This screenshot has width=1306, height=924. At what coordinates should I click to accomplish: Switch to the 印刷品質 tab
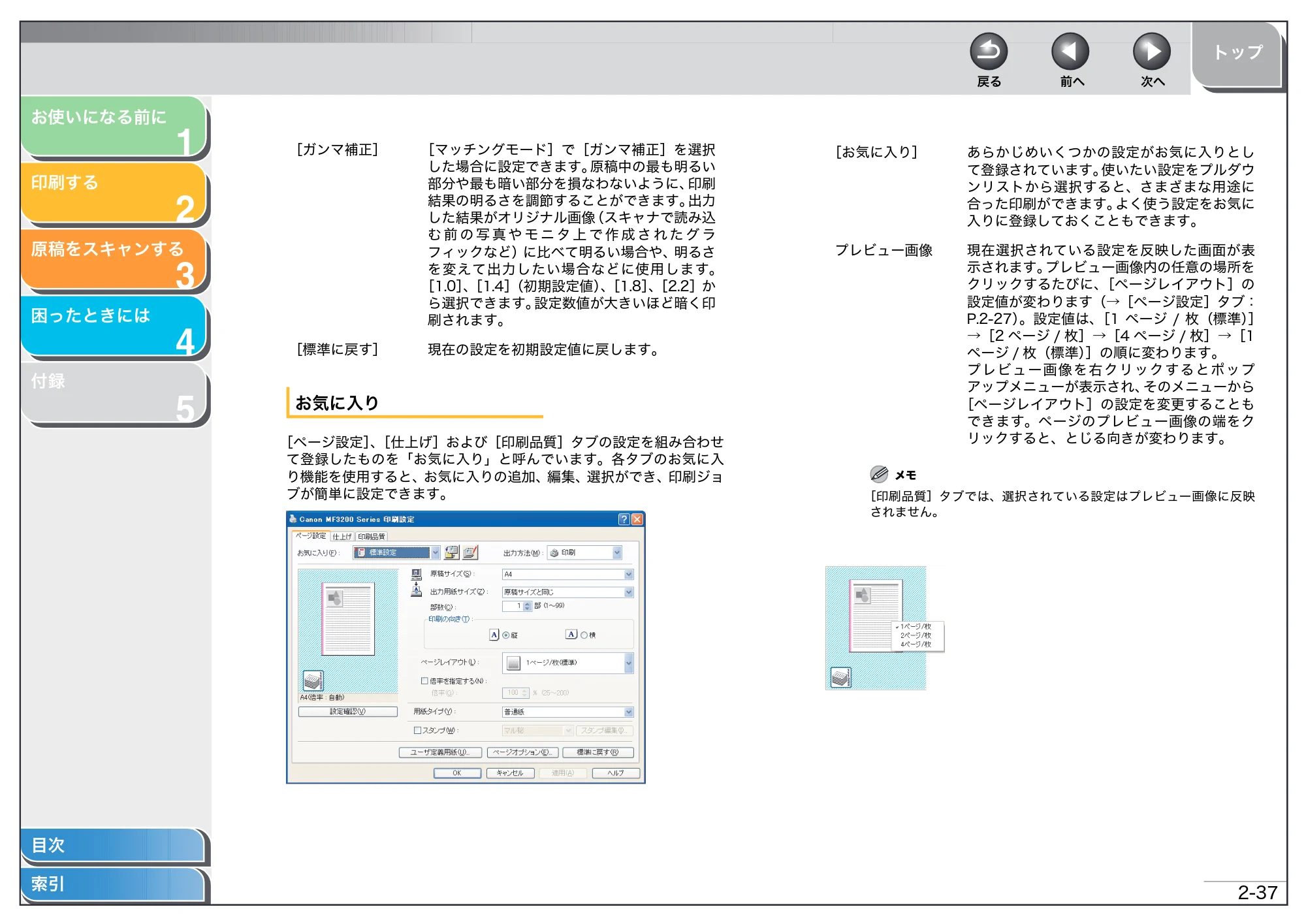click(372, 536)
